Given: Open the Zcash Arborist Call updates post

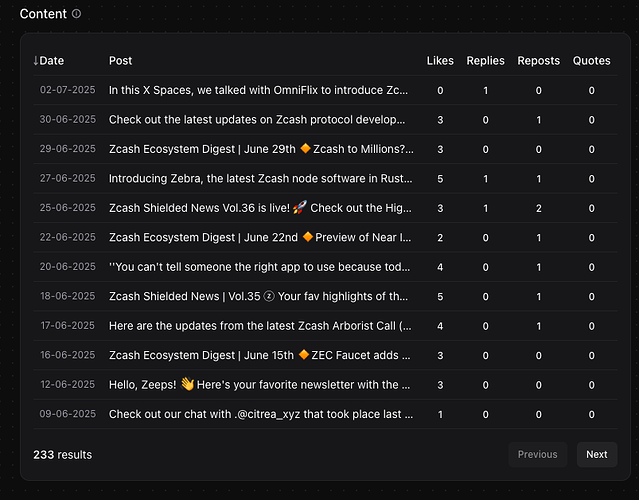Looking at the screenshot, I should click(258, 326).
